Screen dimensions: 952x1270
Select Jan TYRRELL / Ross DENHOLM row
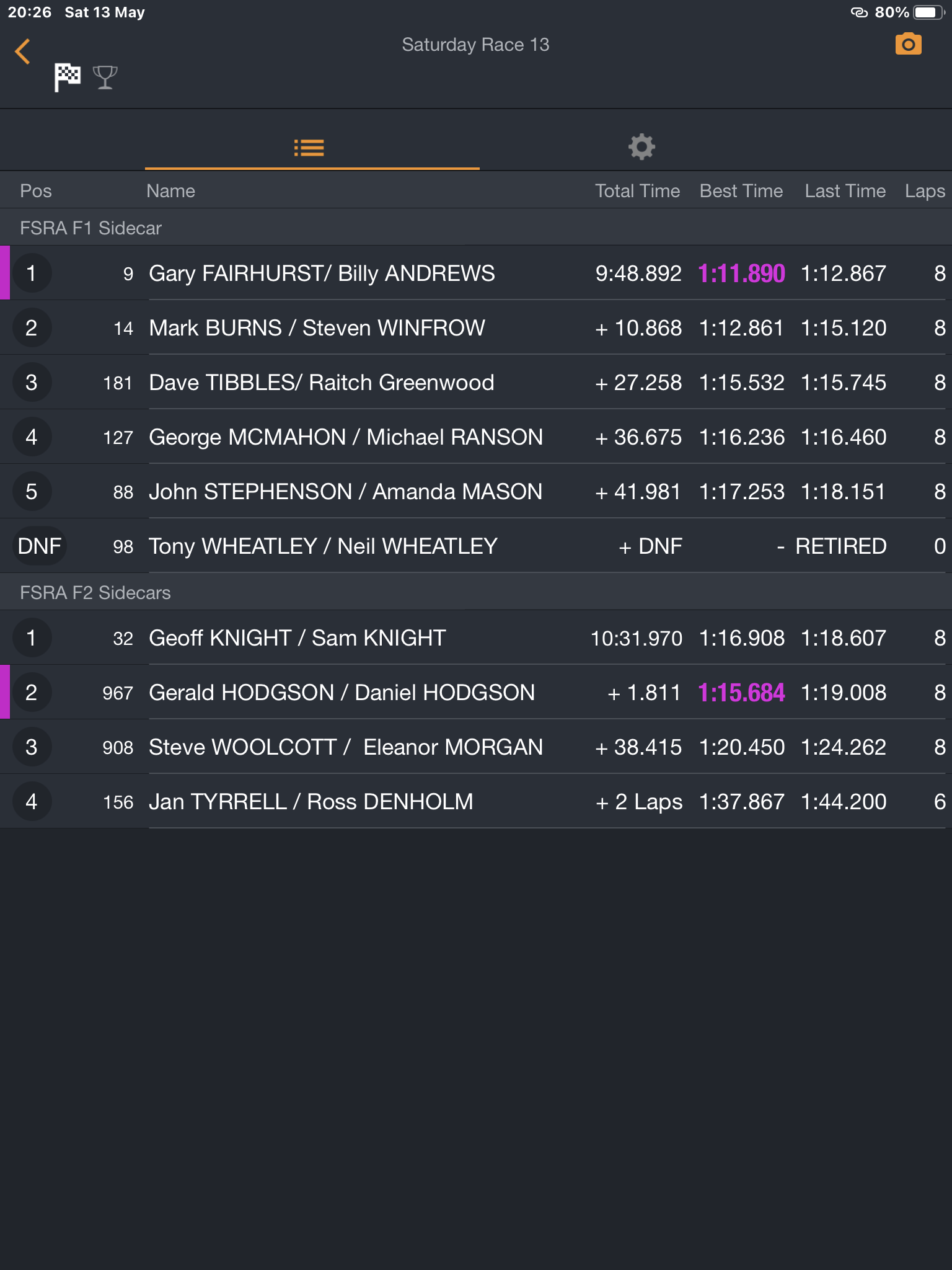point(476,801)
